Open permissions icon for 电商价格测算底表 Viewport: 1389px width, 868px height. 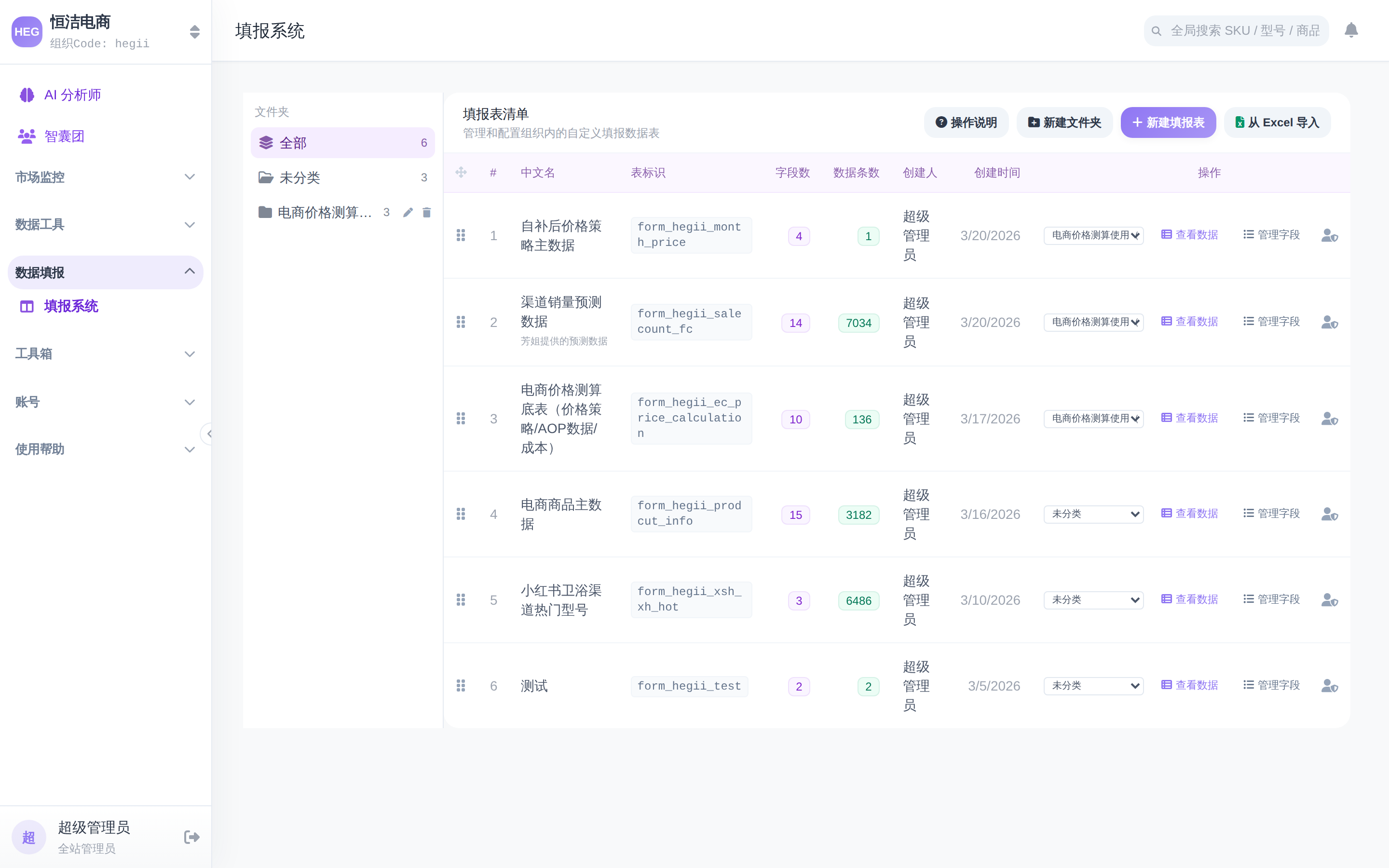(x=1329, y=419)
